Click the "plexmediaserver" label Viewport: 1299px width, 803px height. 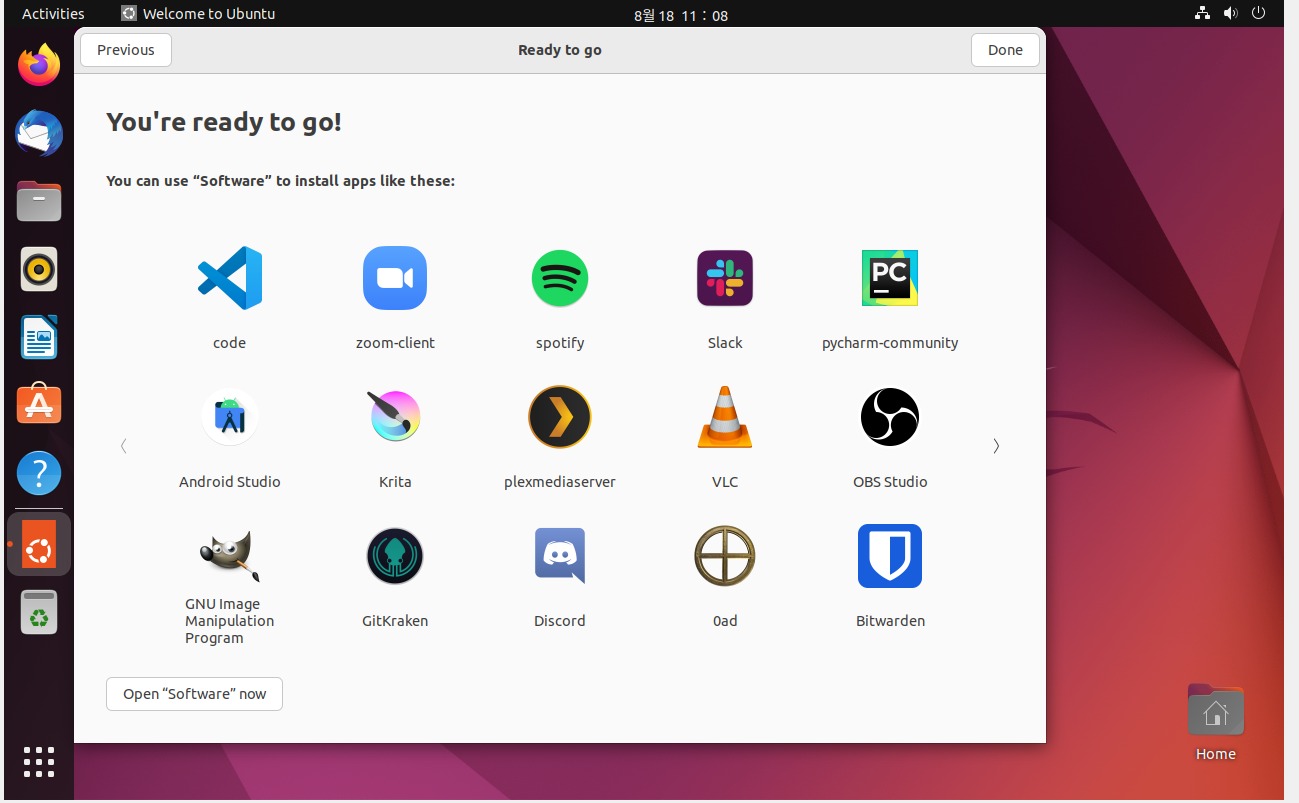coord(560,482)
